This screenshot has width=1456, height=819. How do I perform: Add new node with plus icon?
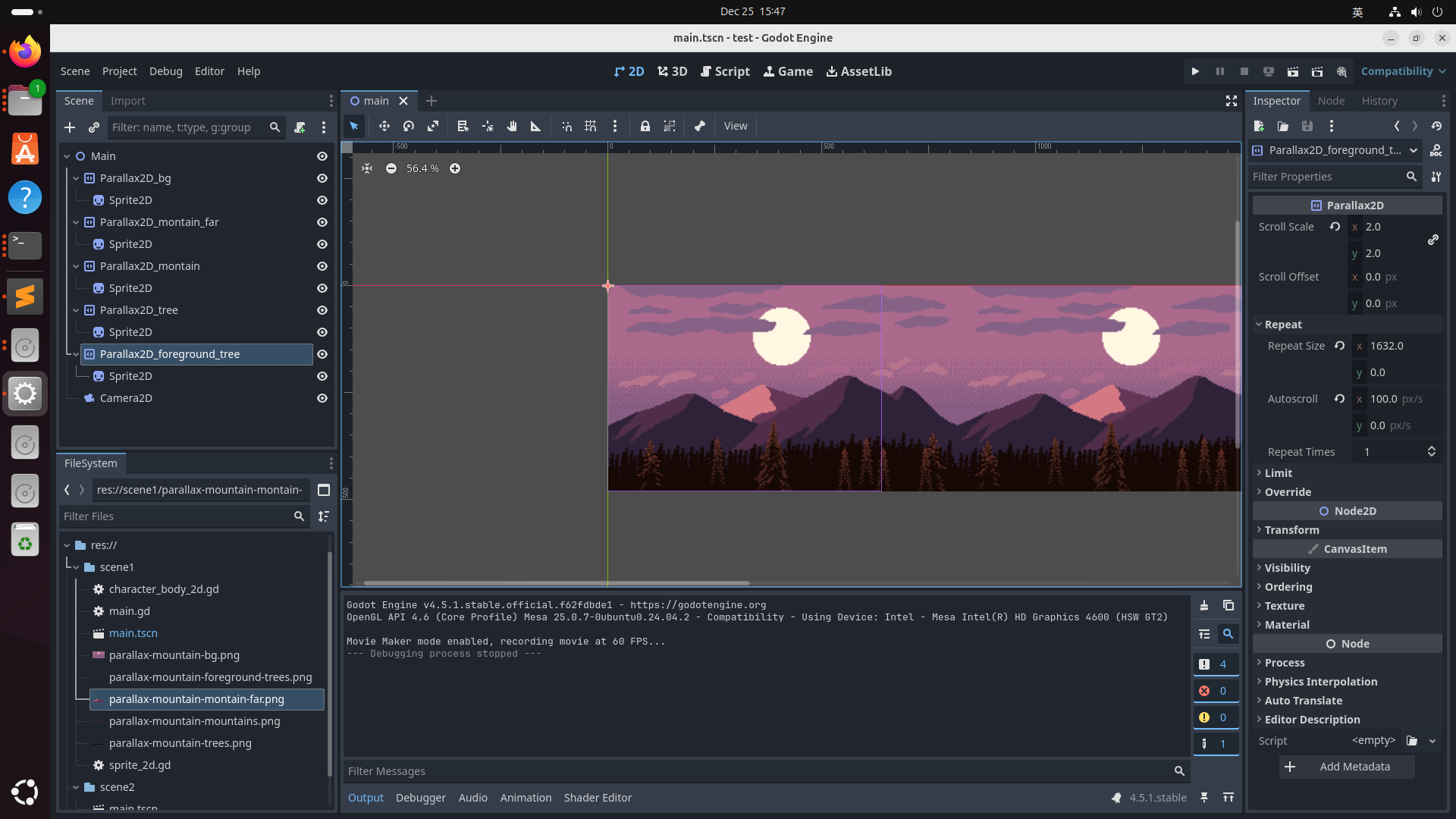[x=70, y=127]
